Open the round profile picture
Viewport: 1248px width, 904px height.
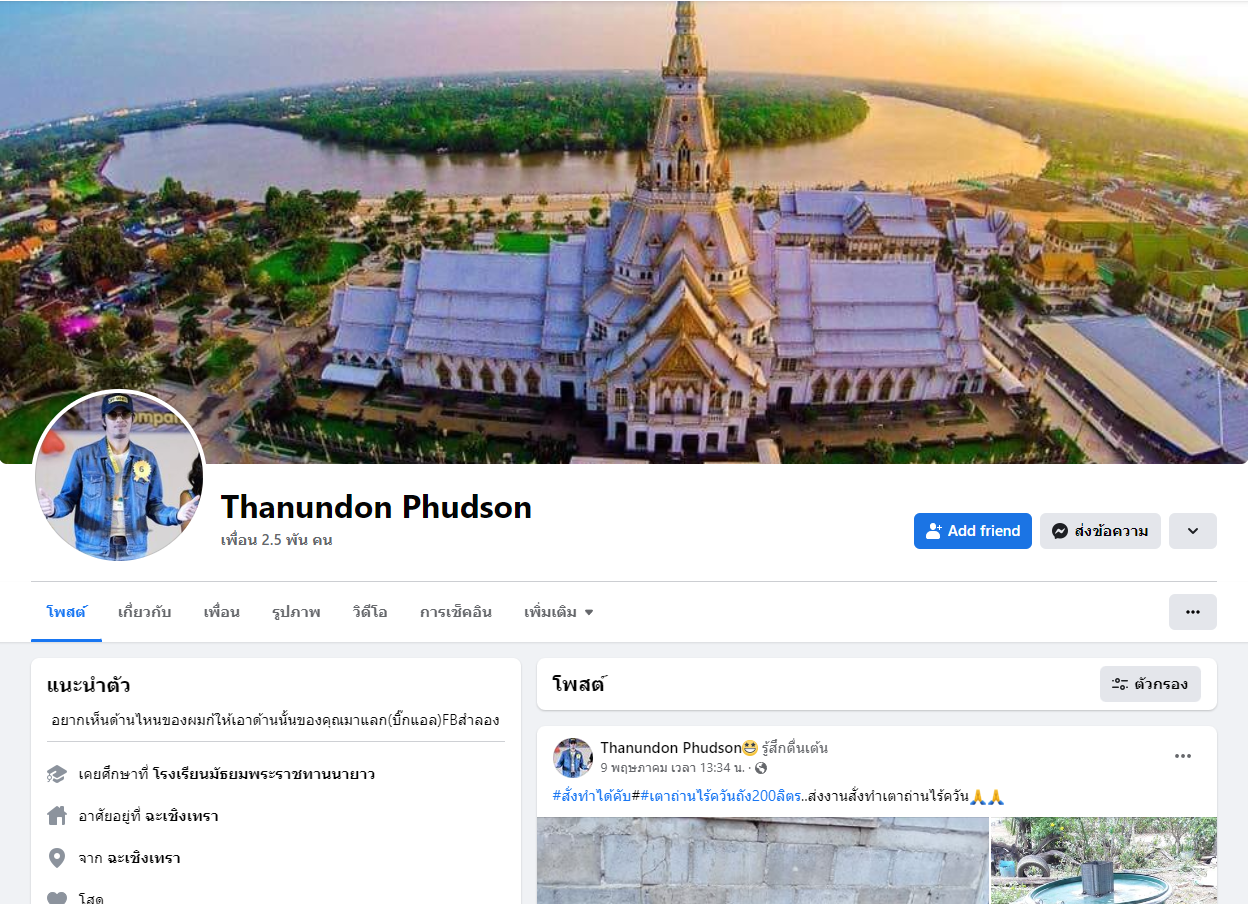coord(120,476)
